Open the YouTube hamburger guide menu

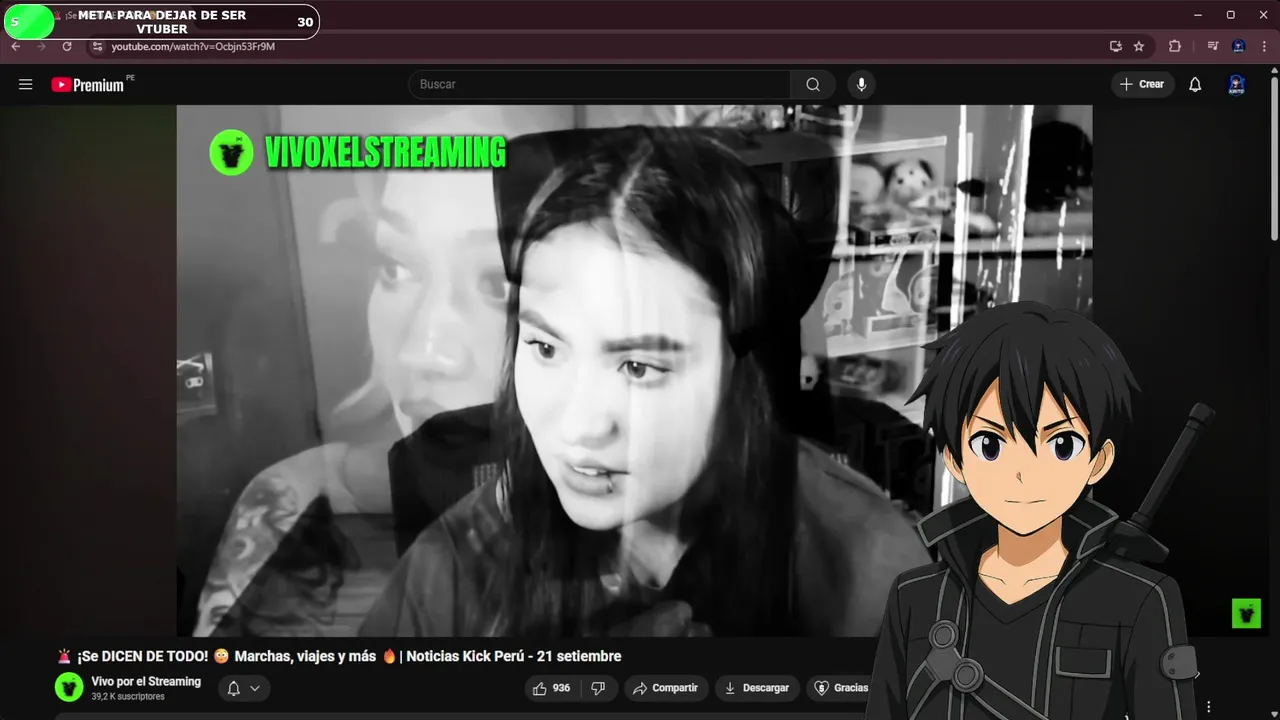pyautogui.click(x=26, y=85)
